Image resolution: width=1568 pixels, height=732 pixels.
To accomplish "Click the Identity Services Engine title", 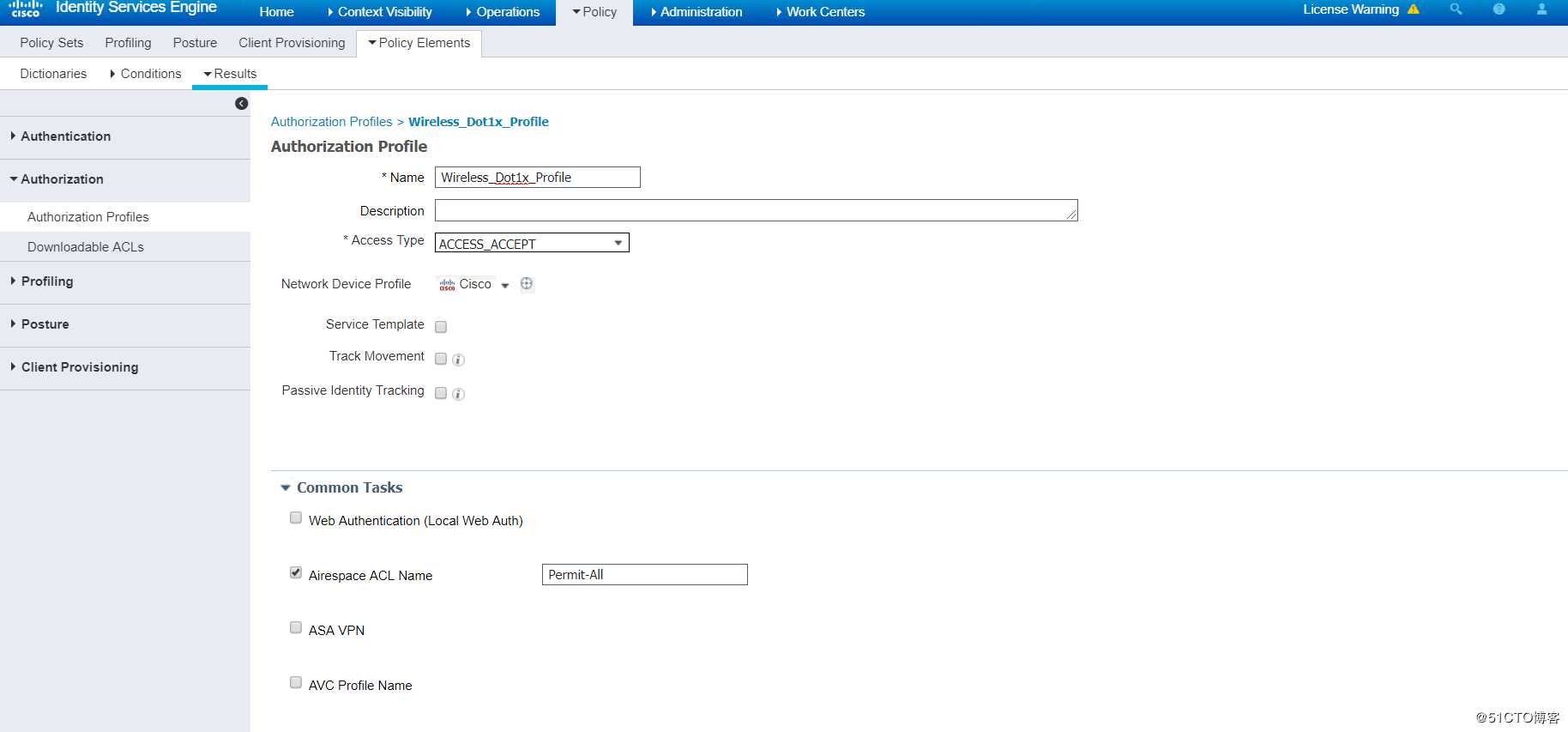I will click(136, 8).
